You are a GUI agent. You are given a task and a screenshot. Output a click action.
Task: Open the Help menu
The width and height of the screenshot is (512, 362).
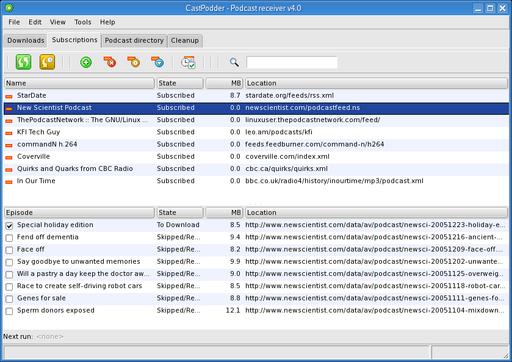pyautogui.click(x=107, y=22)
